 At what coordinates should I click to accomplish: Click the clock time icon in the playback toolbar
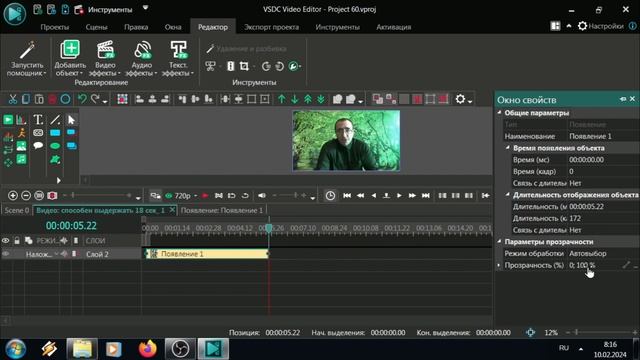click(330, 196)
